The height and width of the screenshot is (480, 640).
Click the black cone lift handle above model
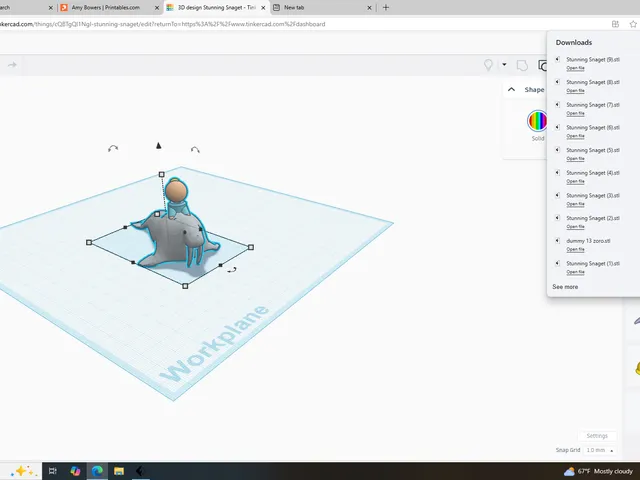(x=158, y=145)
